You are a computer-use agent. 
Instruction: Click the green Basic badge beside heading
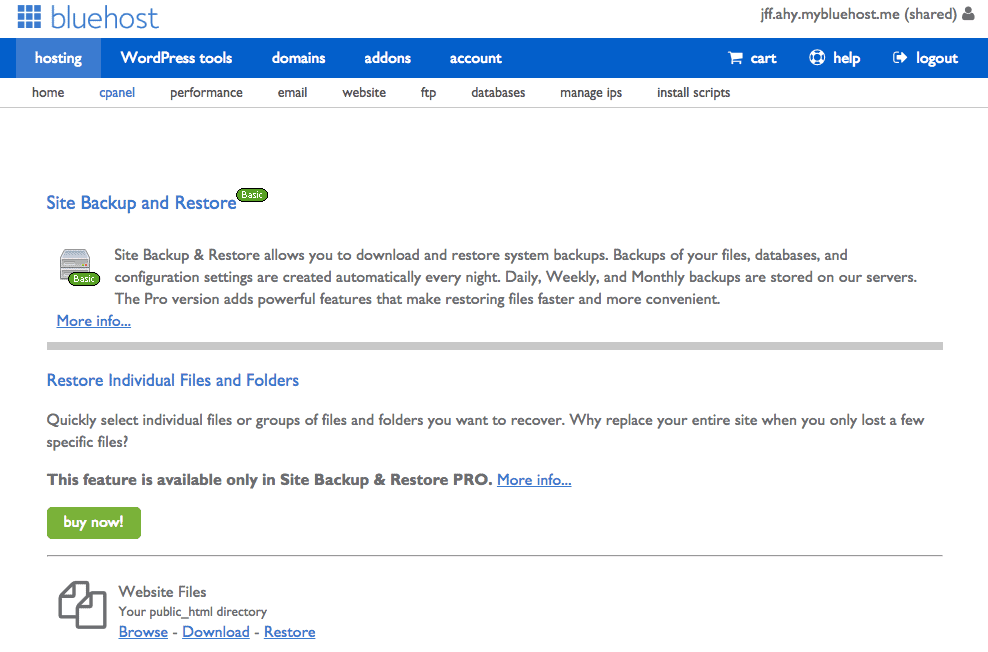[252, 195]
